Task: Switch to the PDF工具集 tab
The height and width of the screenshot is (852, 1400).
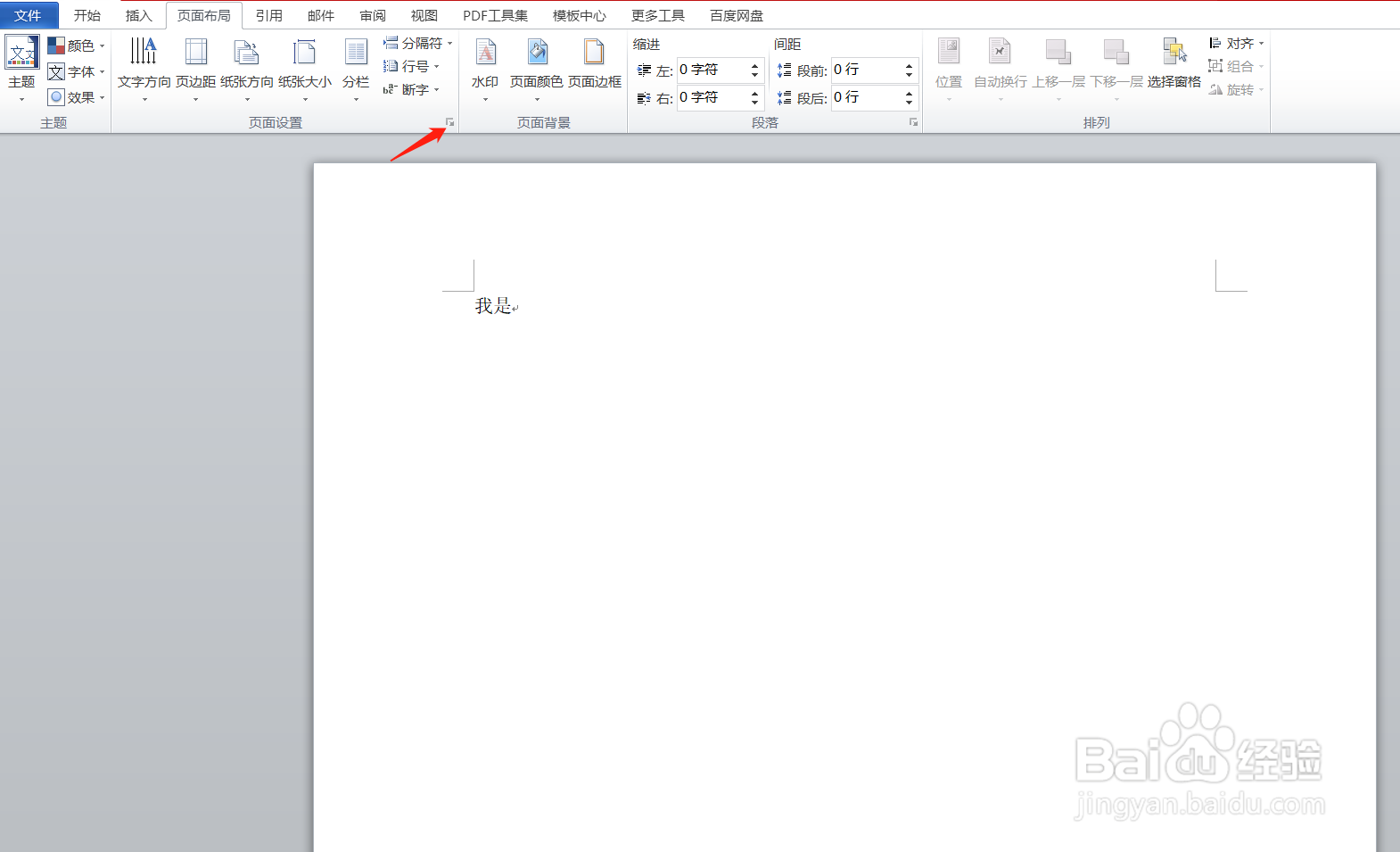Action: tap(496, 15)
